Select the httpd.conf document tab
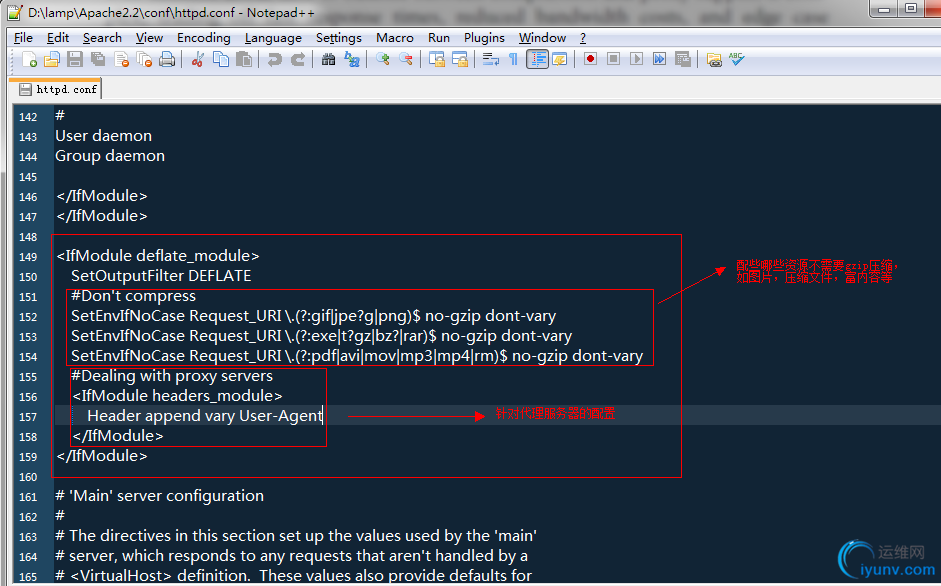This screenshot has width=941, height=586. [58, 89]
